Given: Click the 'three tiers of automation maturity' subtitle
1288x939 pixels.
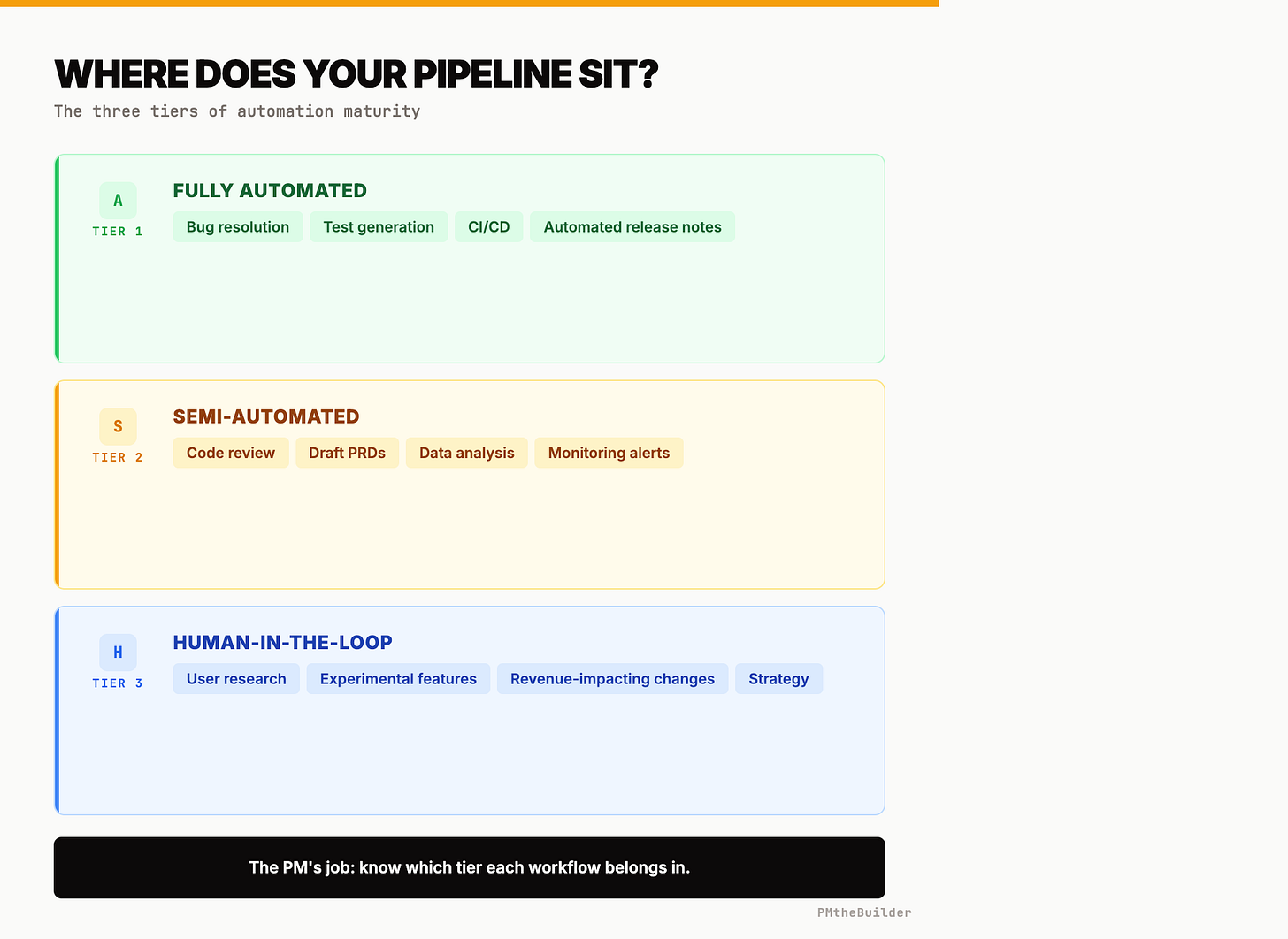Looking at the screenshot, I should pyautogui.click(x=237, y=111).
